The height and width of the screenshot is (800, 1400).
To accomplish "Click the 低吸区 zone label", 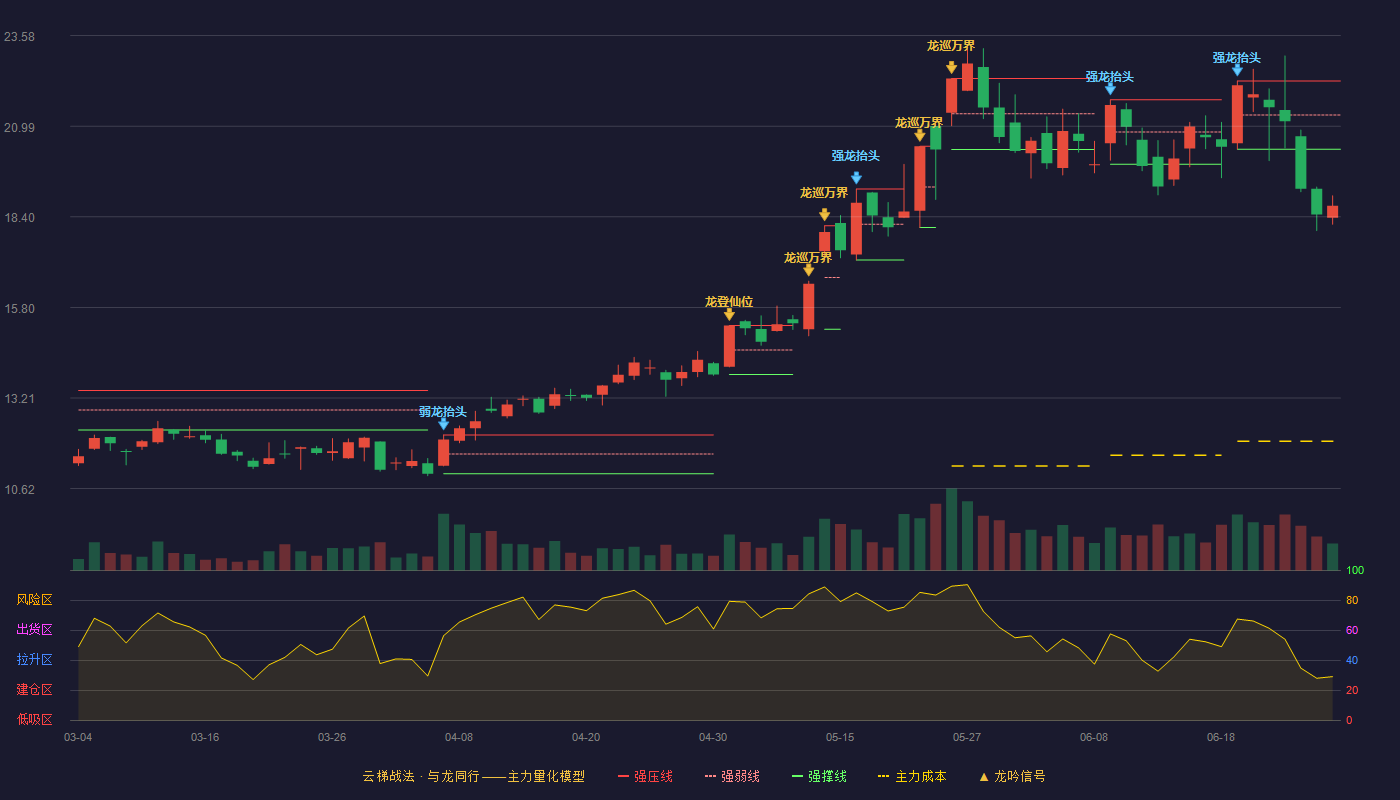I will coord(35,719).
